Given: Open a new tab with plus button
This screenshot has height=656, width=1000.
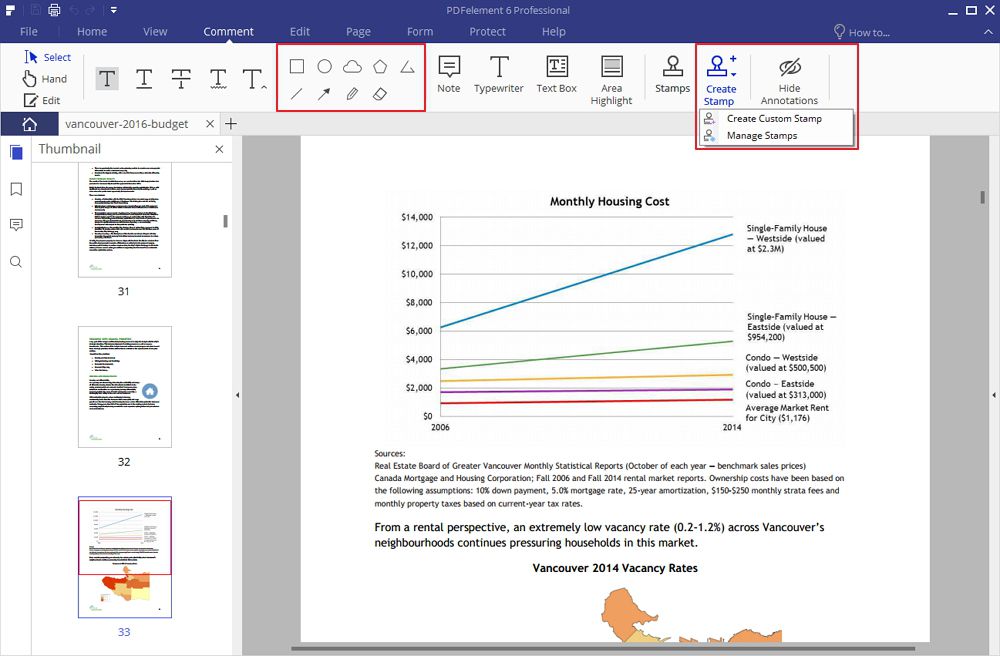Looking at the screenshot, I should [231, 124].
